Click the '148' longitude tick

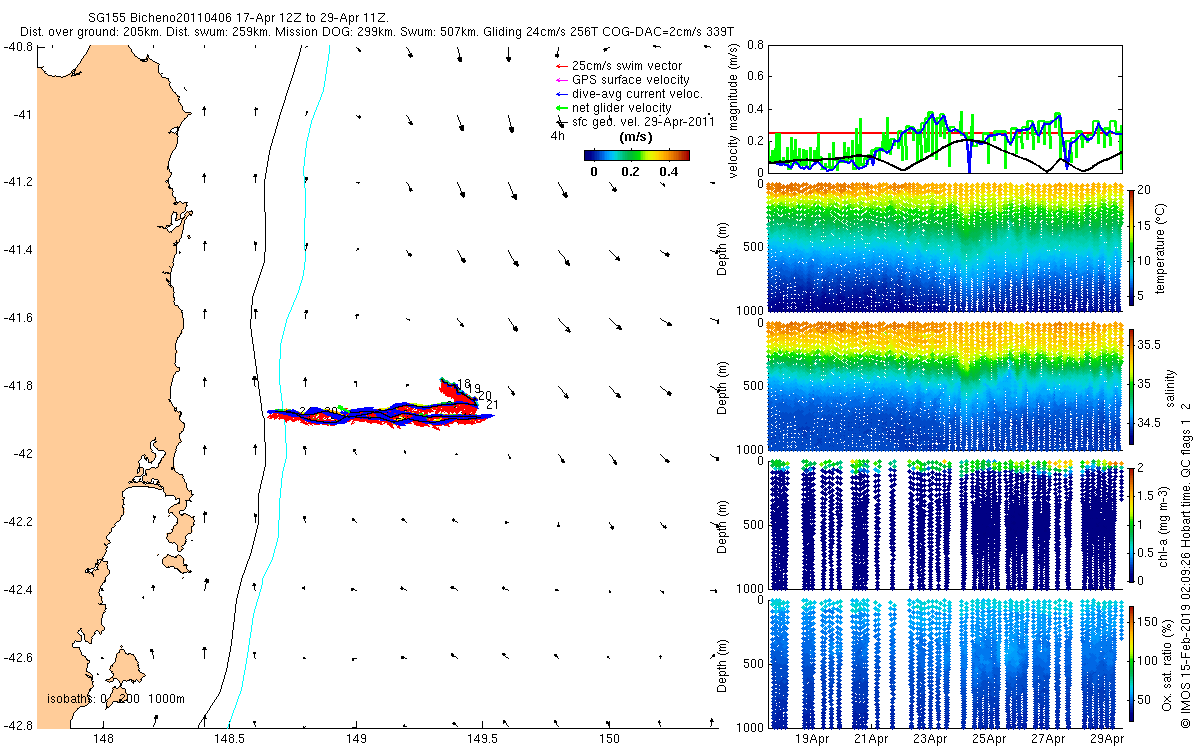coord(102,739)
